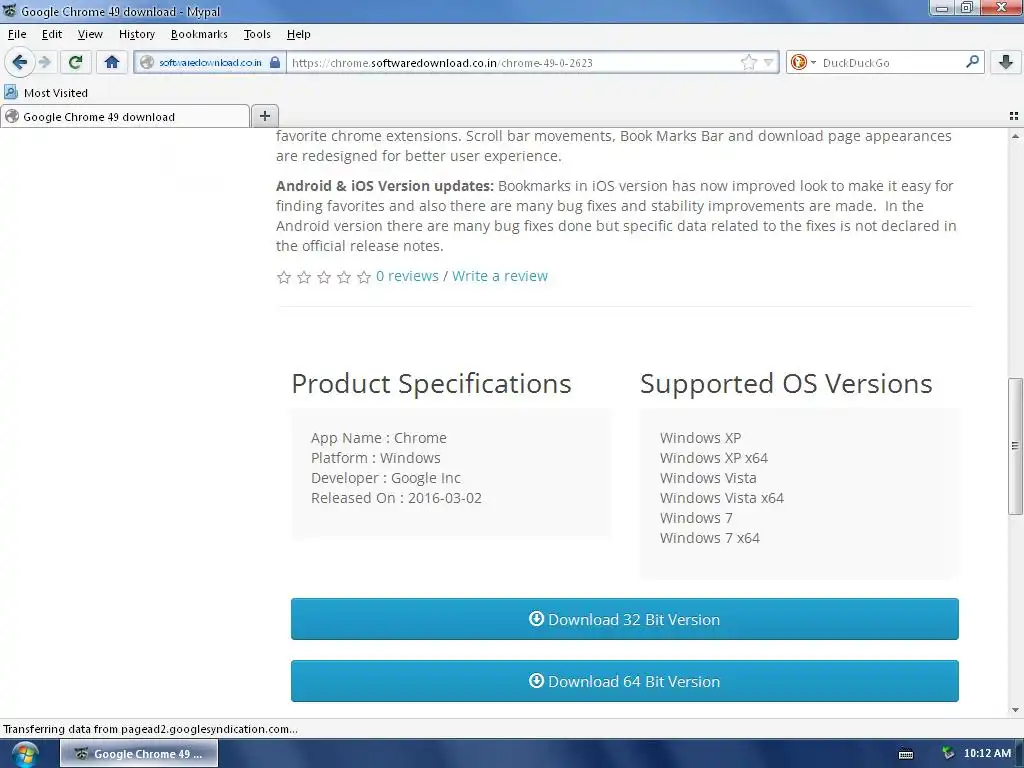Open the tab groups grid icon
Image resolution: width=1024 pixels, height=768 pixels.
tap(1014, 116)
